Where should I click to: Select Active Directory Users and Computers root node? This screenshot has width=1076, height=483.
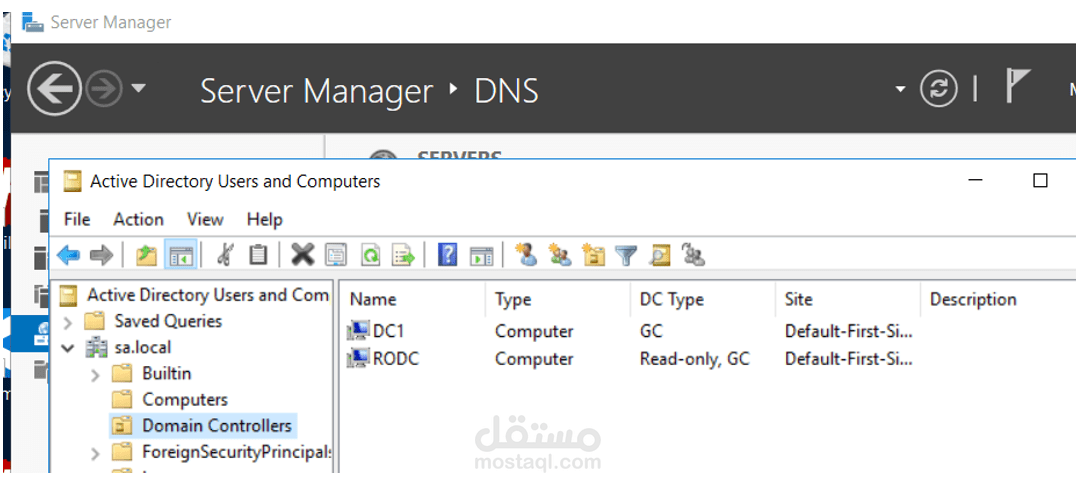(208, 295)
